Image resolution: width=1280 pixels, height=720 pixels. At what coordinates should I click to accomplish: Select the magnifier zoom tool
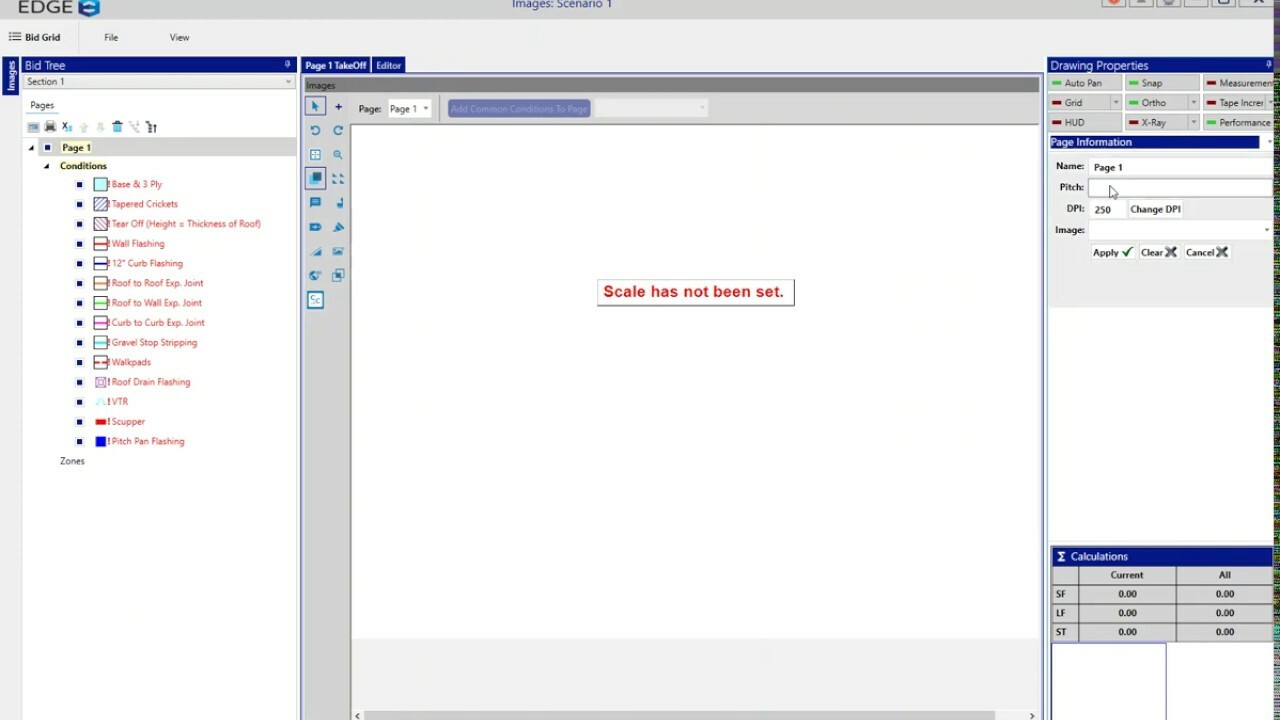coord(338,155)
